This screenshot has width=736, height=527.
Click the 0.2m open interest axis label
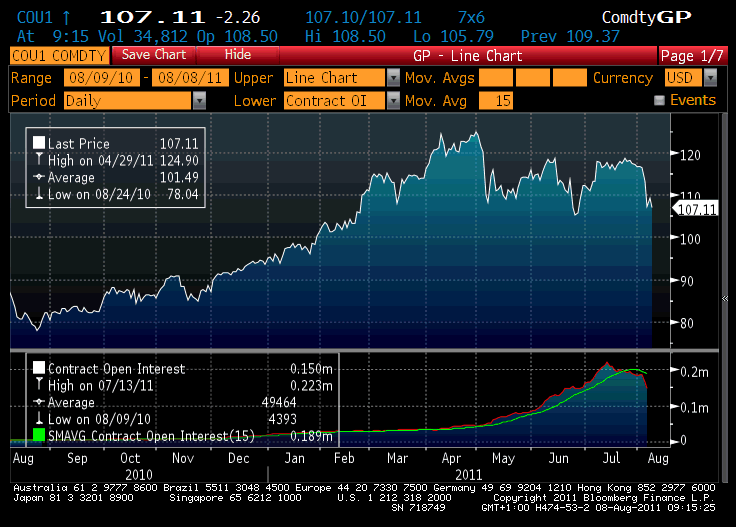[694, 372]
